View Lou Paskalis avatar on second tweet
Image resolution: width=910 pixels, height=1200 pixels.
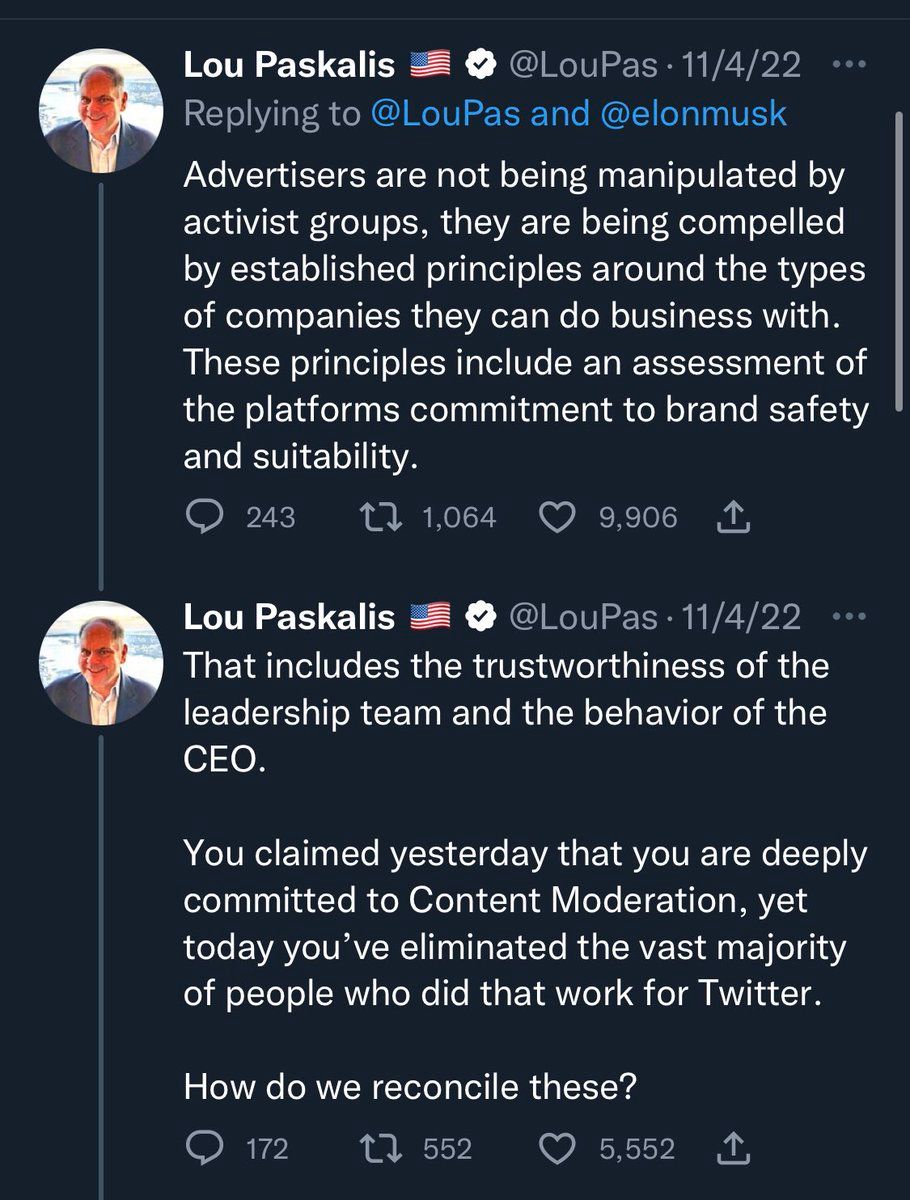(x=101, y=663)
